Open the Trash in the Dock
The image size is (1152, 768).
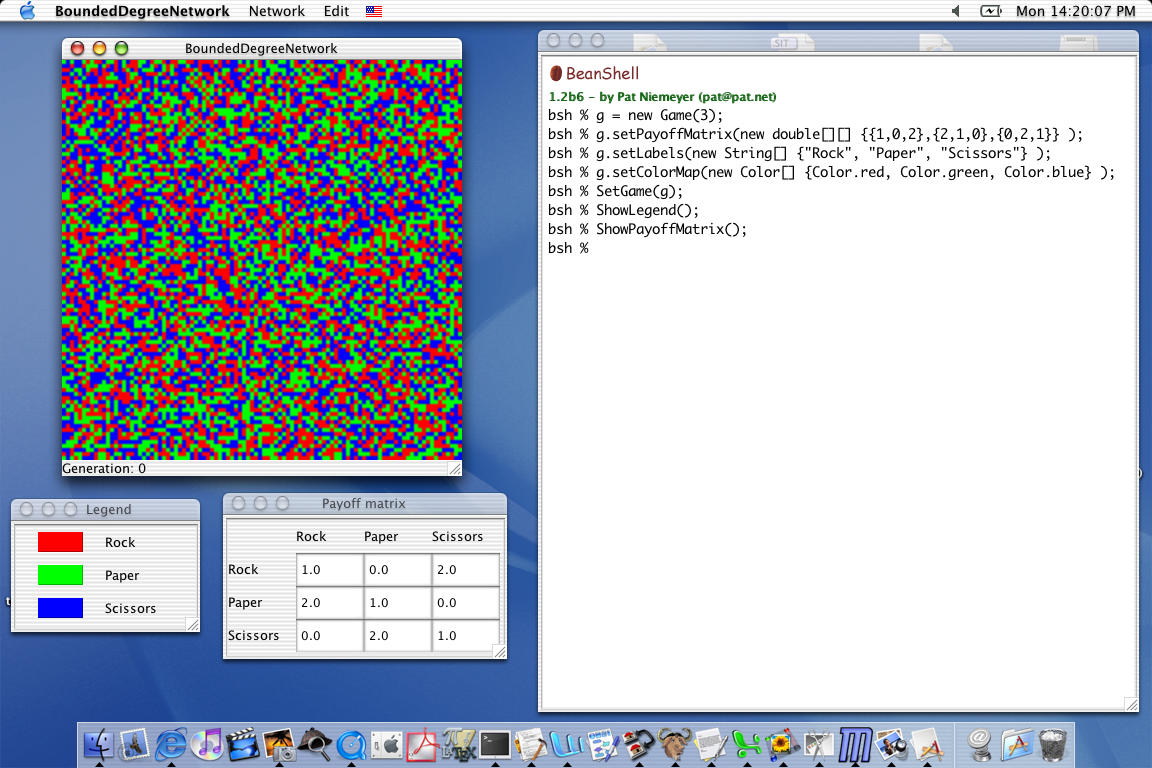[x=1053, y=744]
